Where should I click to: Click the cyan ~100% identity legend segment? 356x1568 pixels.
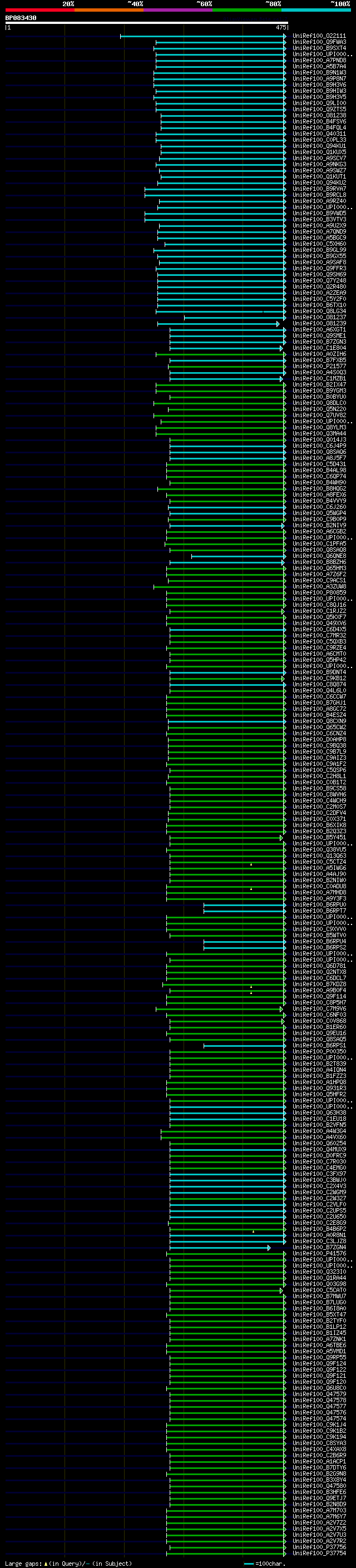pos(316,10)
